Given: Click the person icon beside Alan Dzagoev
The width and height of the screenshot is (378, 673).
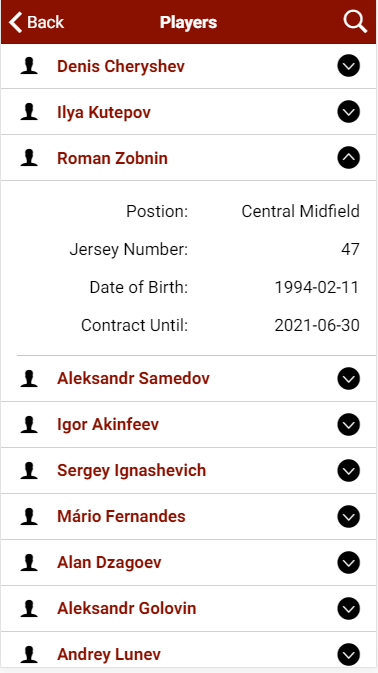Looking at the screenshot, I should click(x=29, y=562).
